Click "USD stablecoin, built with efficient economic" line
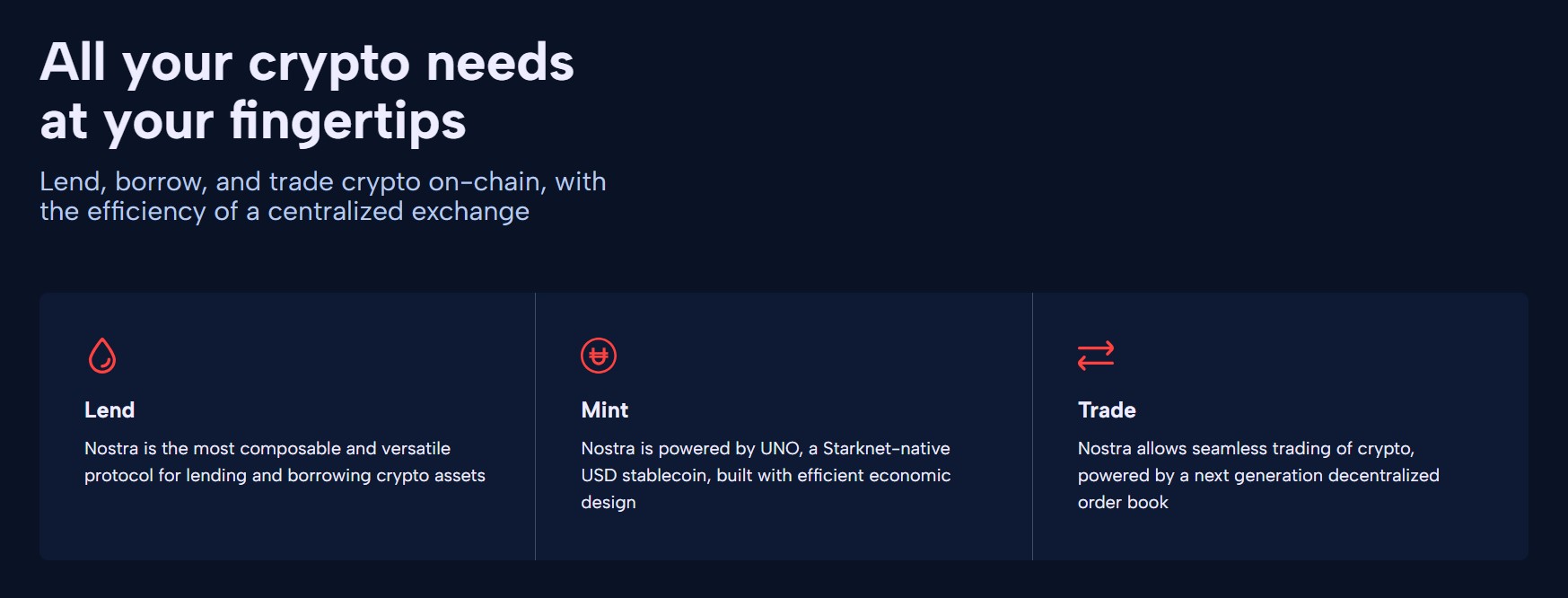The width and height of the screenshot is (1568, 598). pos(766,475)
